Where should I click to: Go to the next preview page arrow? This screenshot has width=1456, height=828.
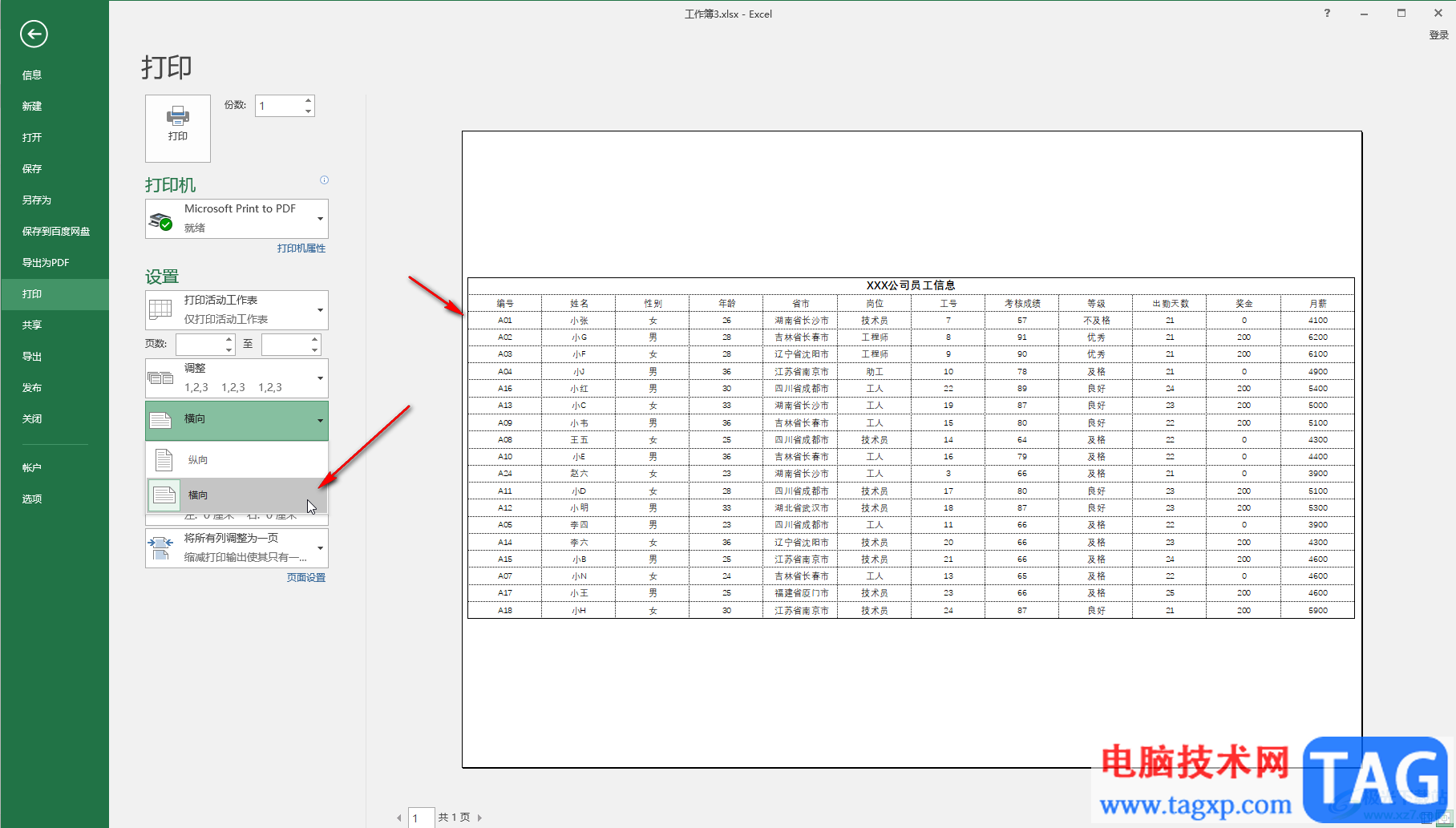point(479,818)
